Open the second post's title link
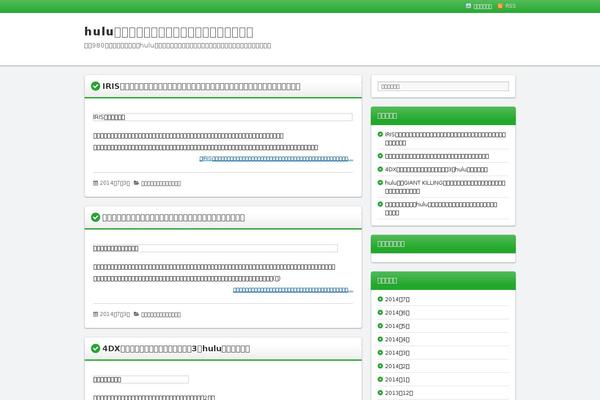Image resolution: width=600 pixels, height=400 pixels. click(174, 218)
